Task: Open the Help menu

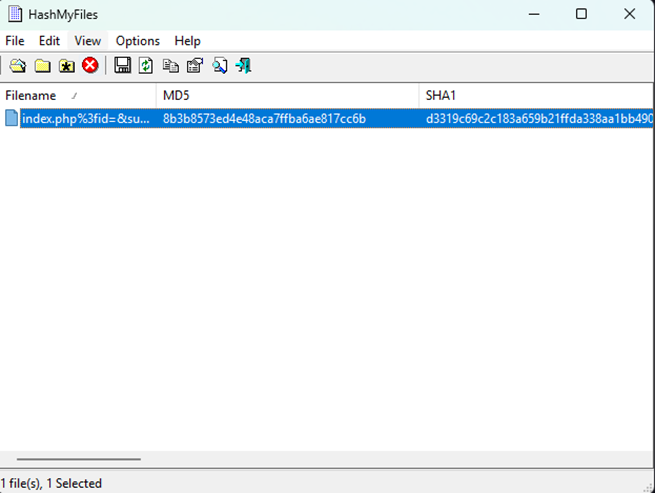Action: tap(188, 41)
